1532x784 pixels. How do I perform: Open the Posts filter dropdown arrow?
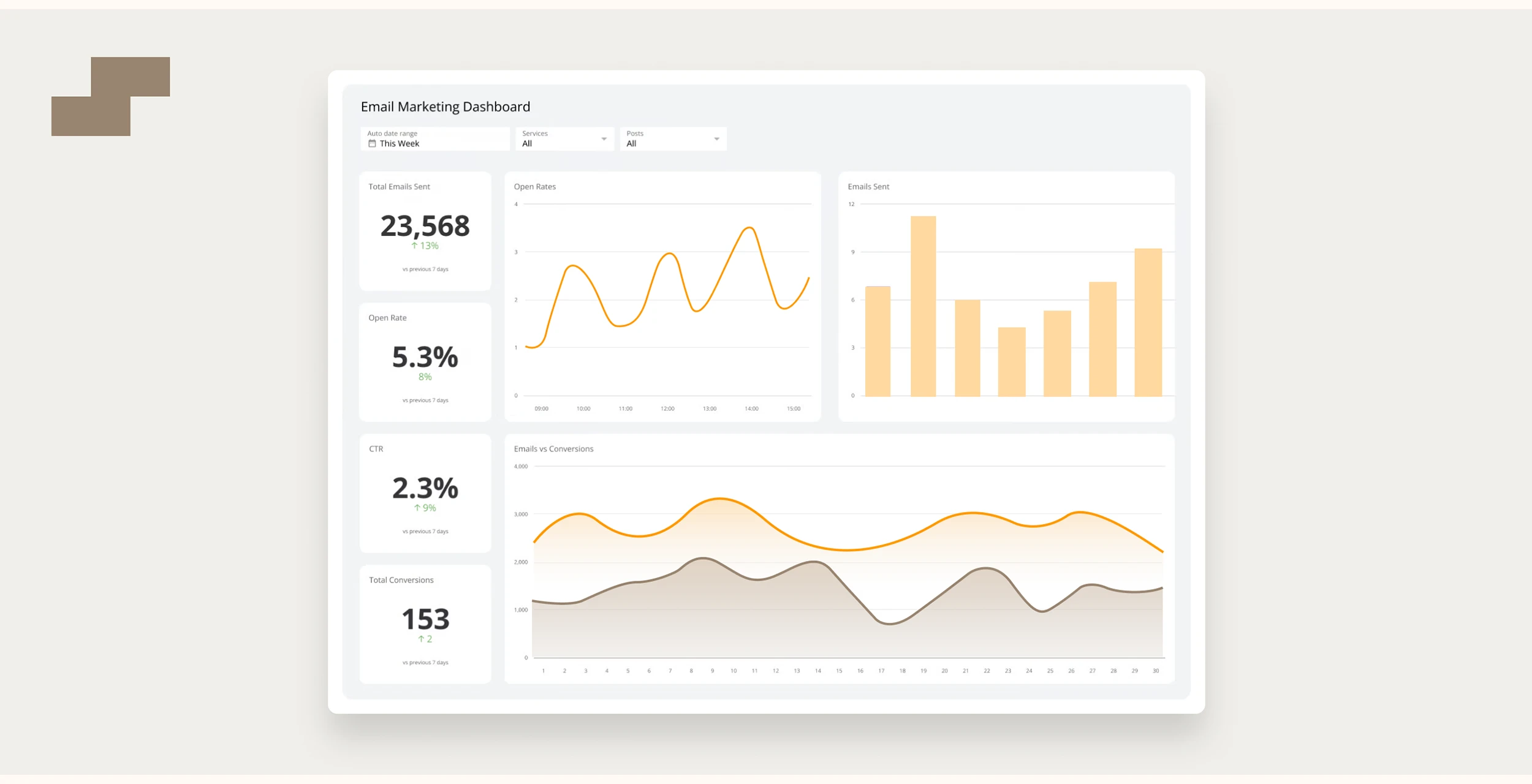[717, 138]
